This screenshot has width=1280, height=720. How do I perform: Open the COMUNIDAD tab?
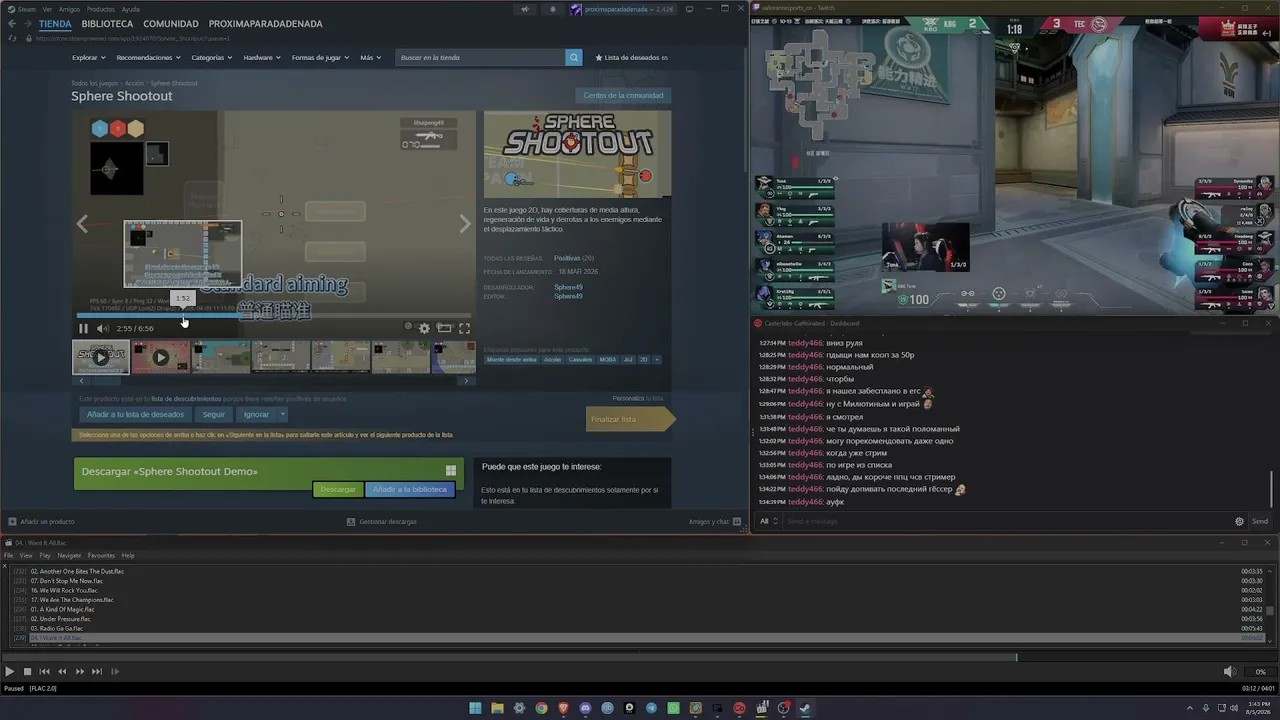click(170, 24)
